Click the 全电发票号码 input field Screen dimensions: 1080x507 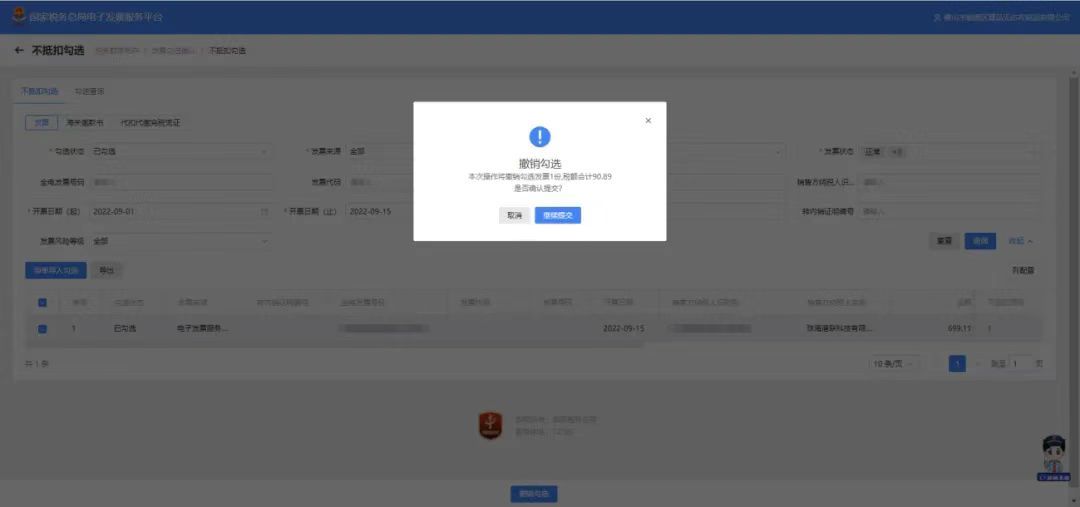click(x=180, y=182)
